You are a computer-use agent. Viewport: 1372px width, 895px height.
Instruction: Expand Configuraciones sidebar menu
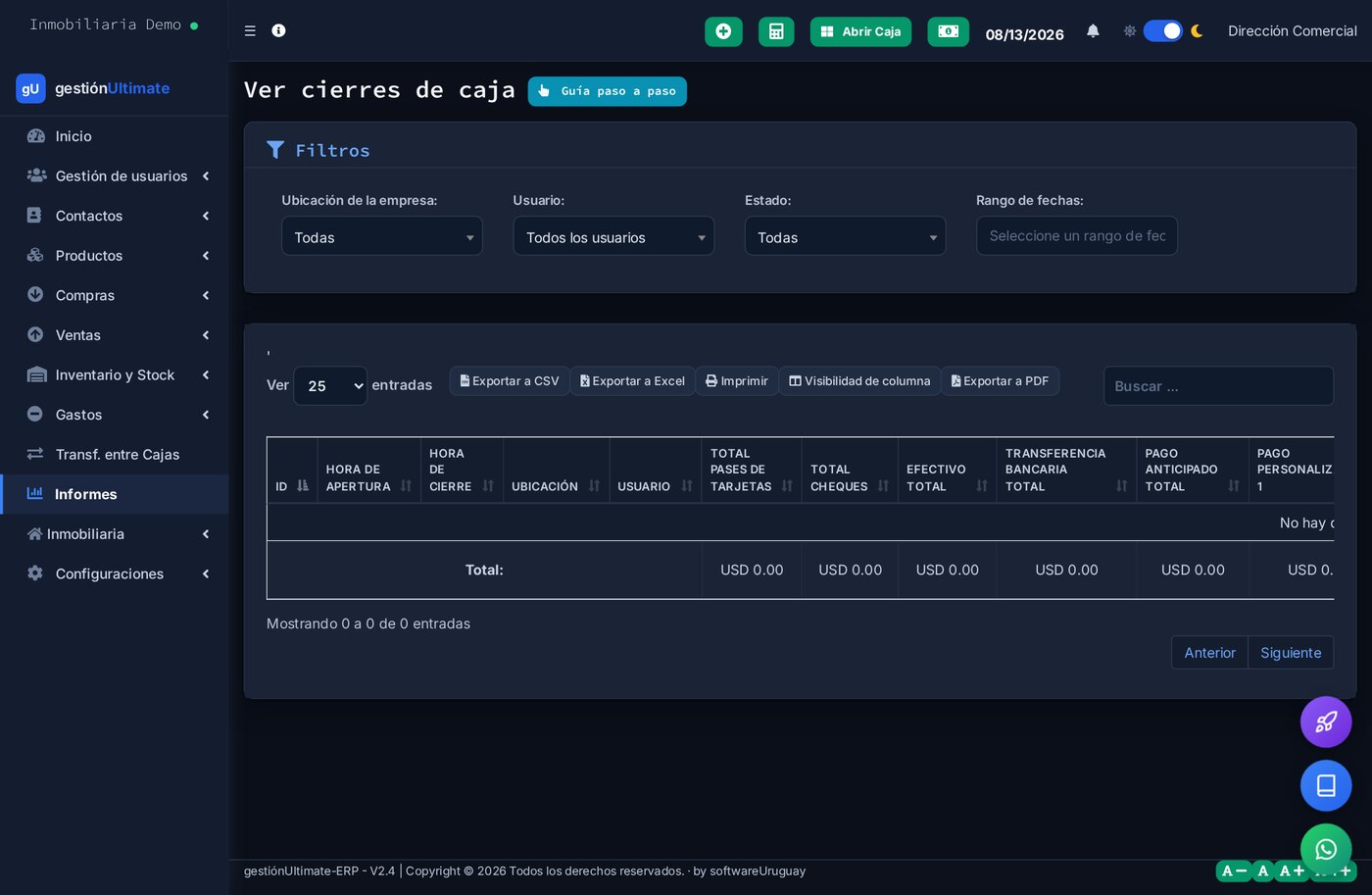coord(114,573)
